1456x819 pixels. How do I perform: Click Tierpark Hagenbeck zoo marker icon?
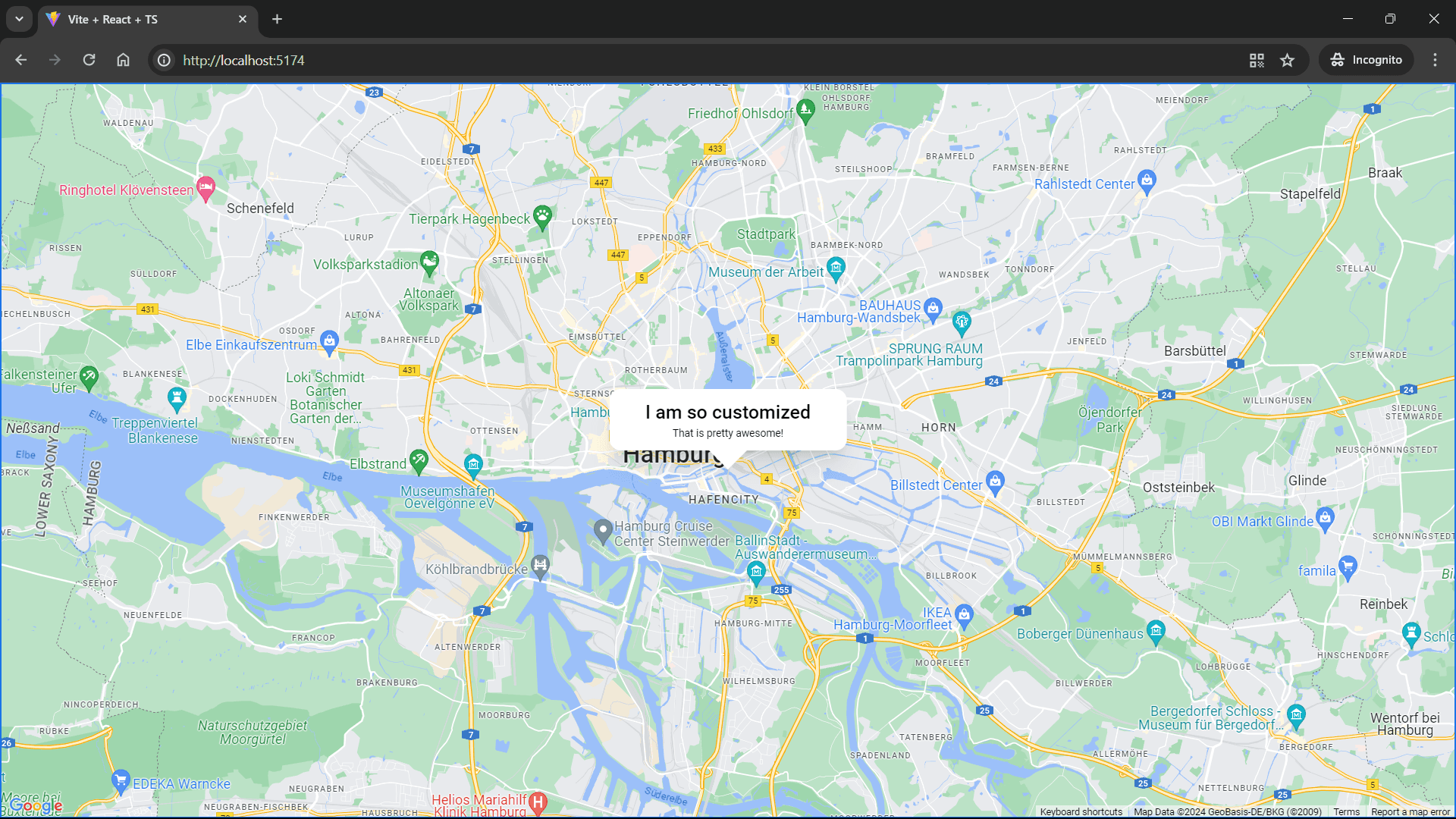click(x=542, y=217)
